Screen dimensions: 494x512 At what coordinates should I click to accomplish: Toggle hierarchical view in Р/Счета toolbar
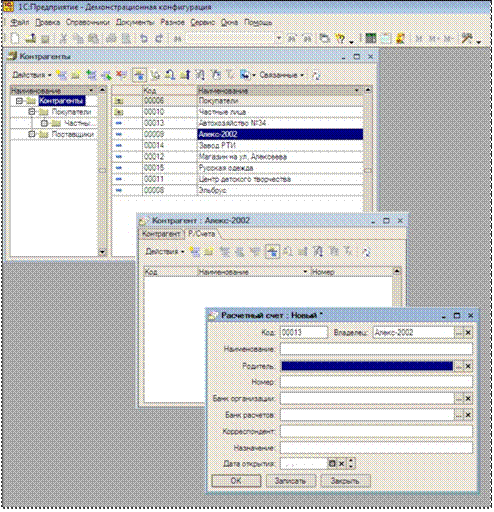[x=272, y=252]
